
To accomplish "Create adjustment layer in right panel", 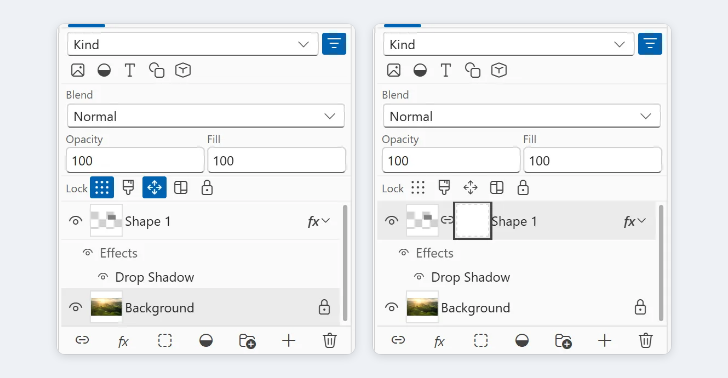I will click(x=521, y=341).
